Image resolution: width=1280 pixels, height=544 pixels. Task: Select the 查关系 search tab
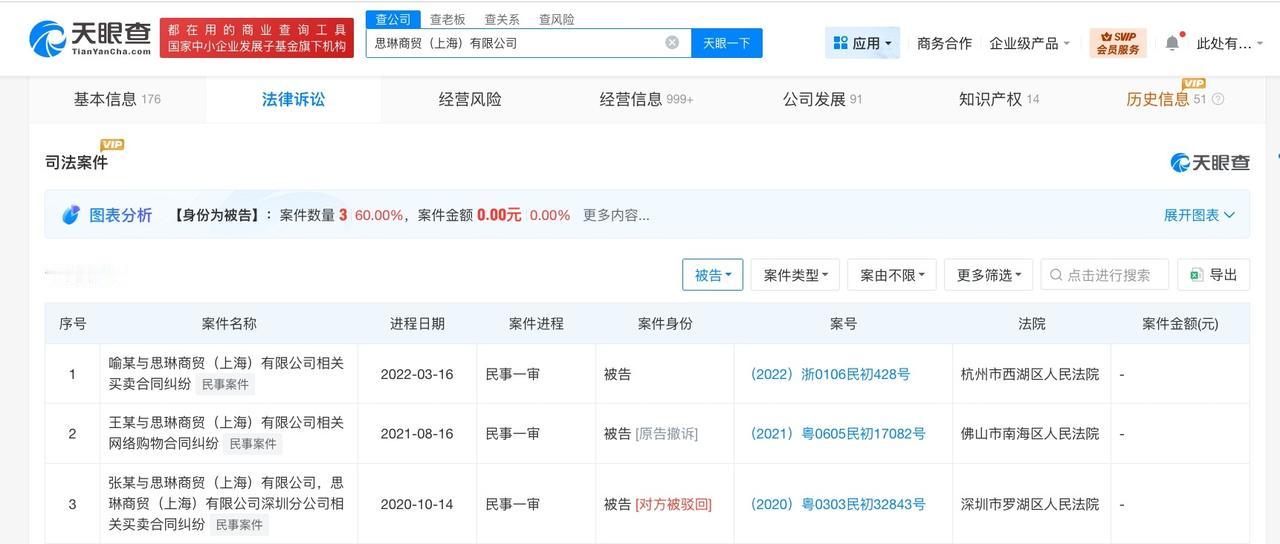click(x=502, y=19)
